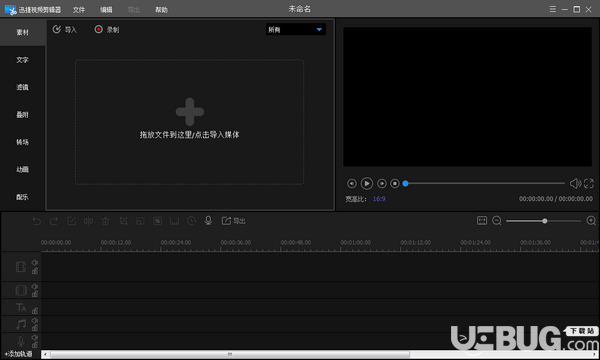
Task: Click the hamburger settings menu icon
Action: pos(553,9)
